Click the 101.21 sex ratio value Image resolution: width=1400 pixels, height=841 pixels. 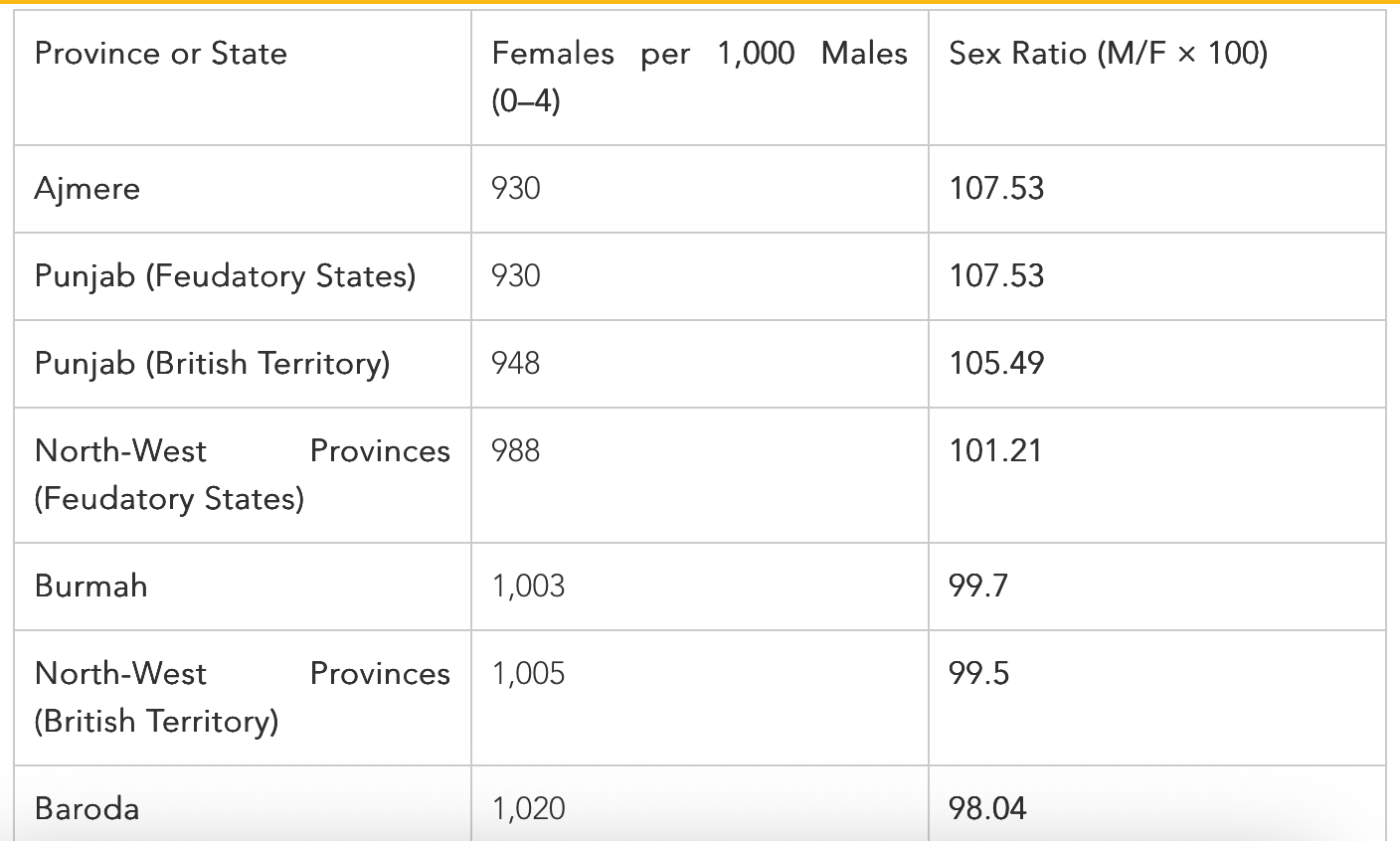click(x=995, y=451)
